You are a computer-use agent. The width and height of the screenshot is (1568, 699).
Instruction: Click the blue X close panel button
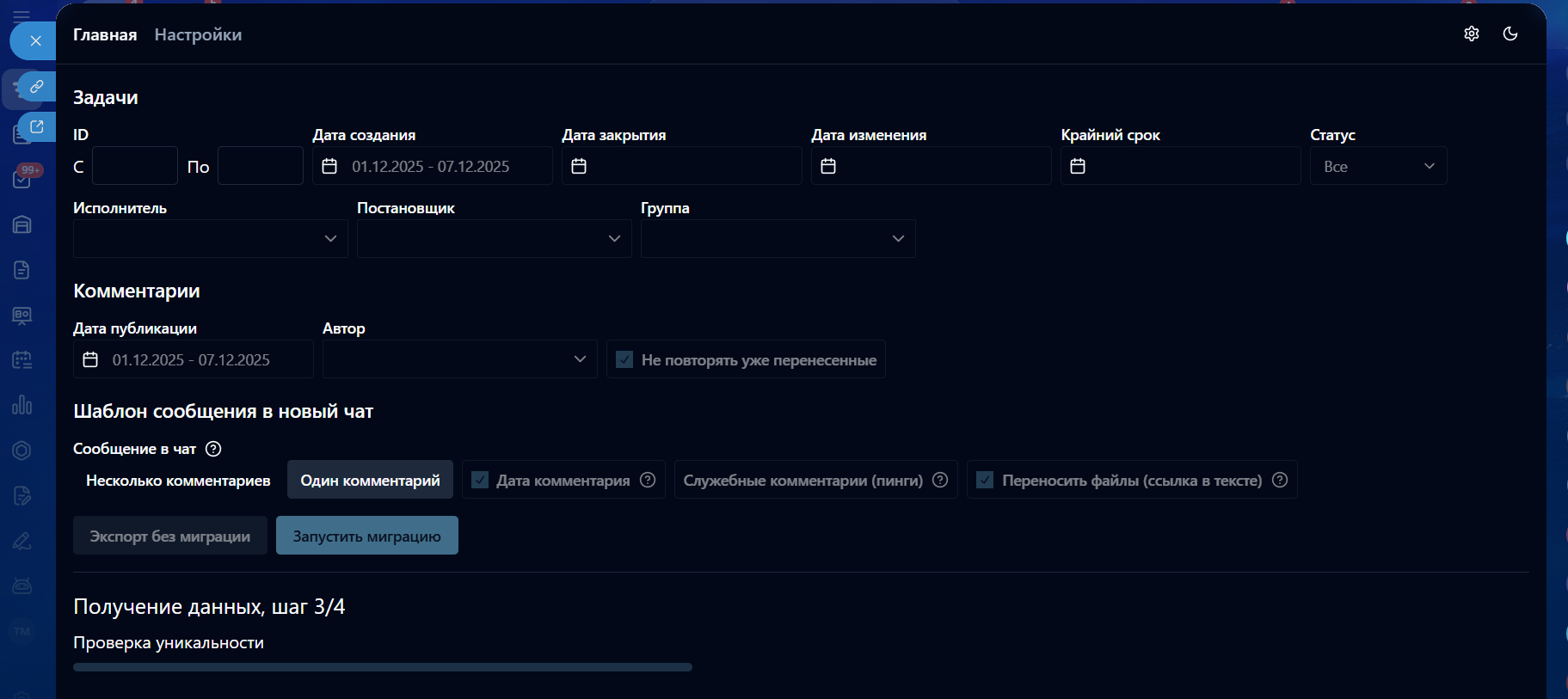(x=35, y=40)
